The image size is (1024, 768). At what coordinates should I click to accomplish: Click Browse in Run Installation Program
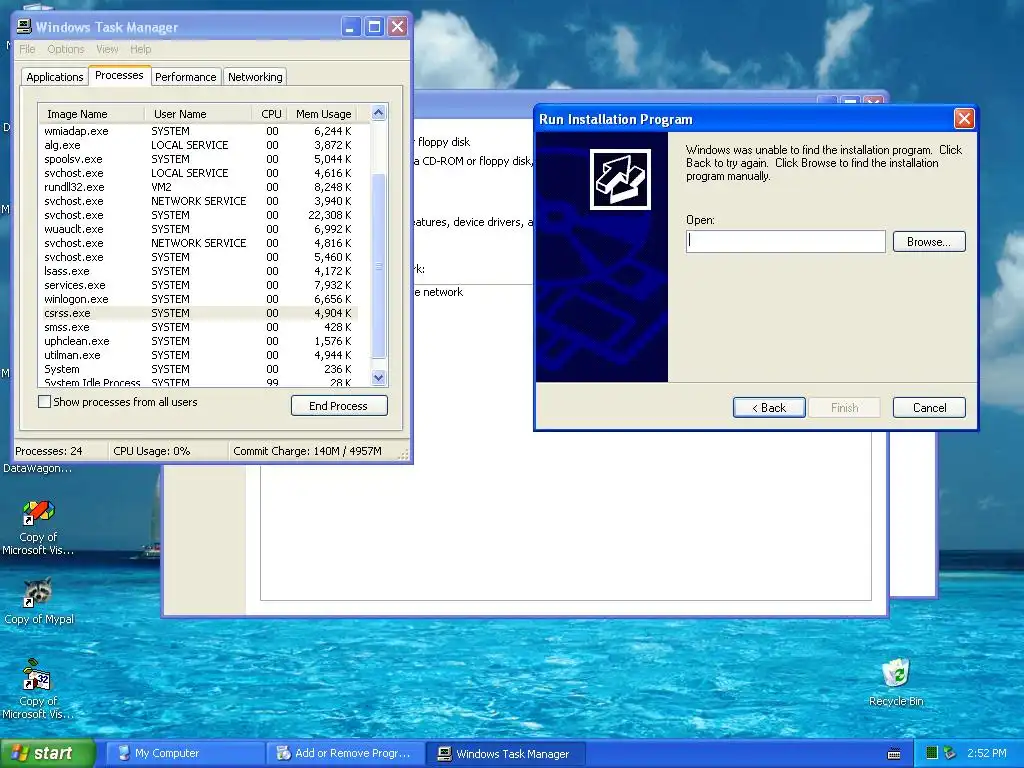929,242
